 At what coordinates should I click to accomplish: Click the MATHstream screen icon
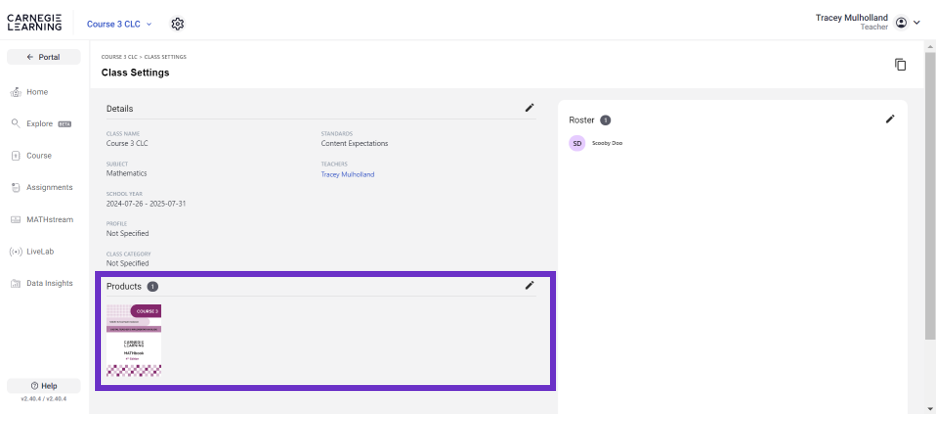click(x=16, y=219)
